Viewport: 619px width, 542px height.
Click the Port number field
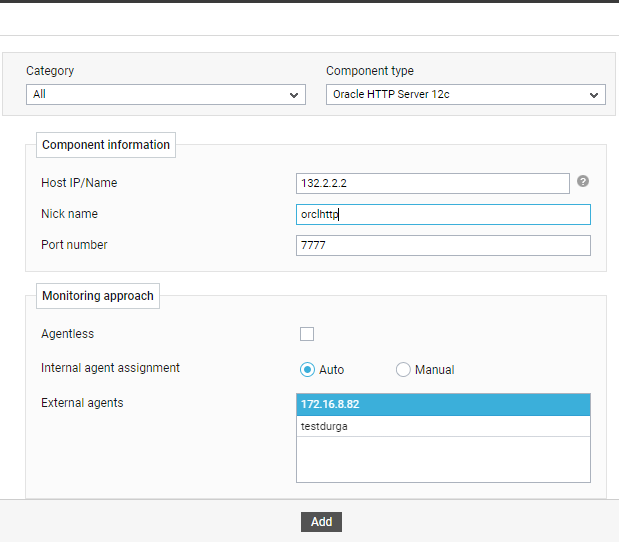pyautogui.click(x=443, y=246)
